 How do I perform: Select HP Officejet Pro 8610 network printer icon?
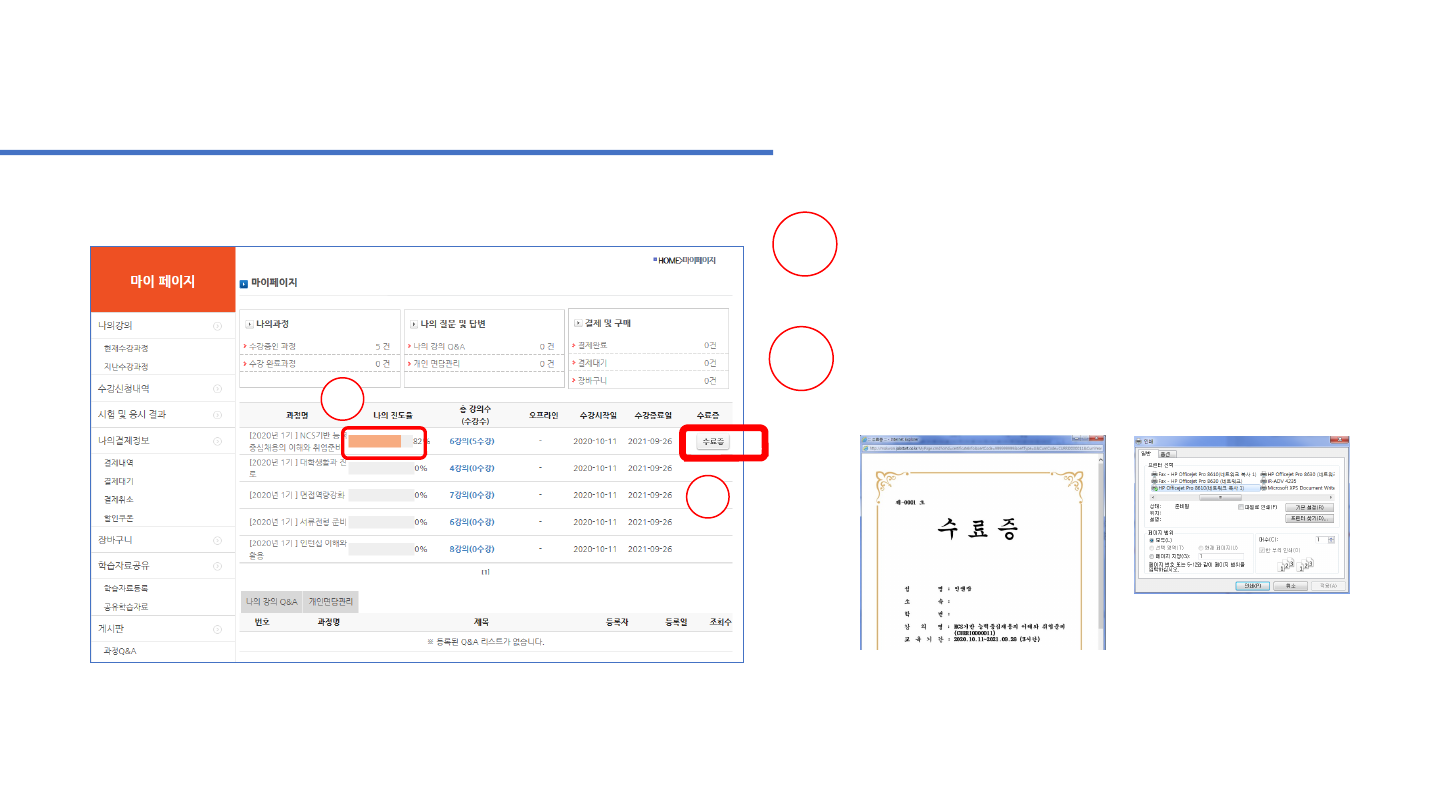coord(1156,487)
